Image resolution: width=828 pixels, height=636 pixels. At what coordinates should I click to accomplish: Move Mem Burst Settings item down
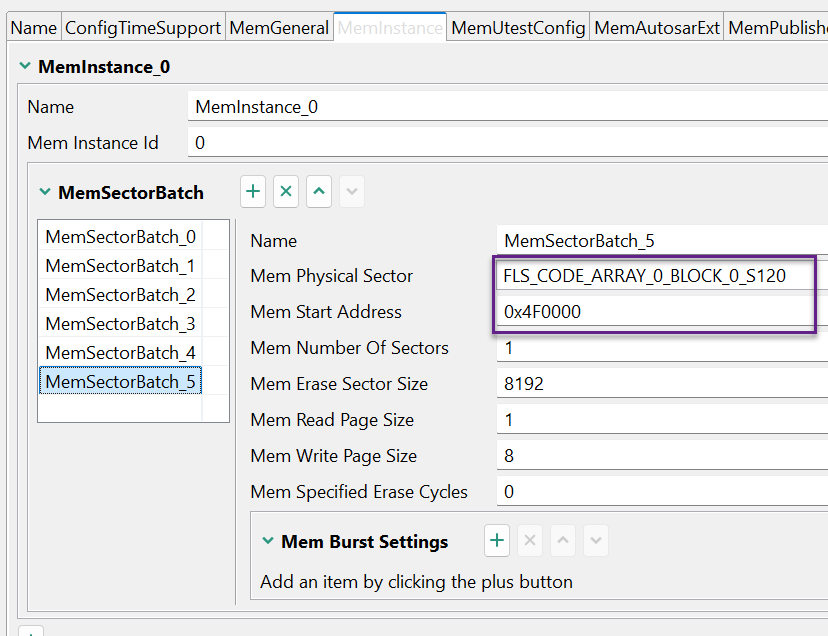point(596,540)
